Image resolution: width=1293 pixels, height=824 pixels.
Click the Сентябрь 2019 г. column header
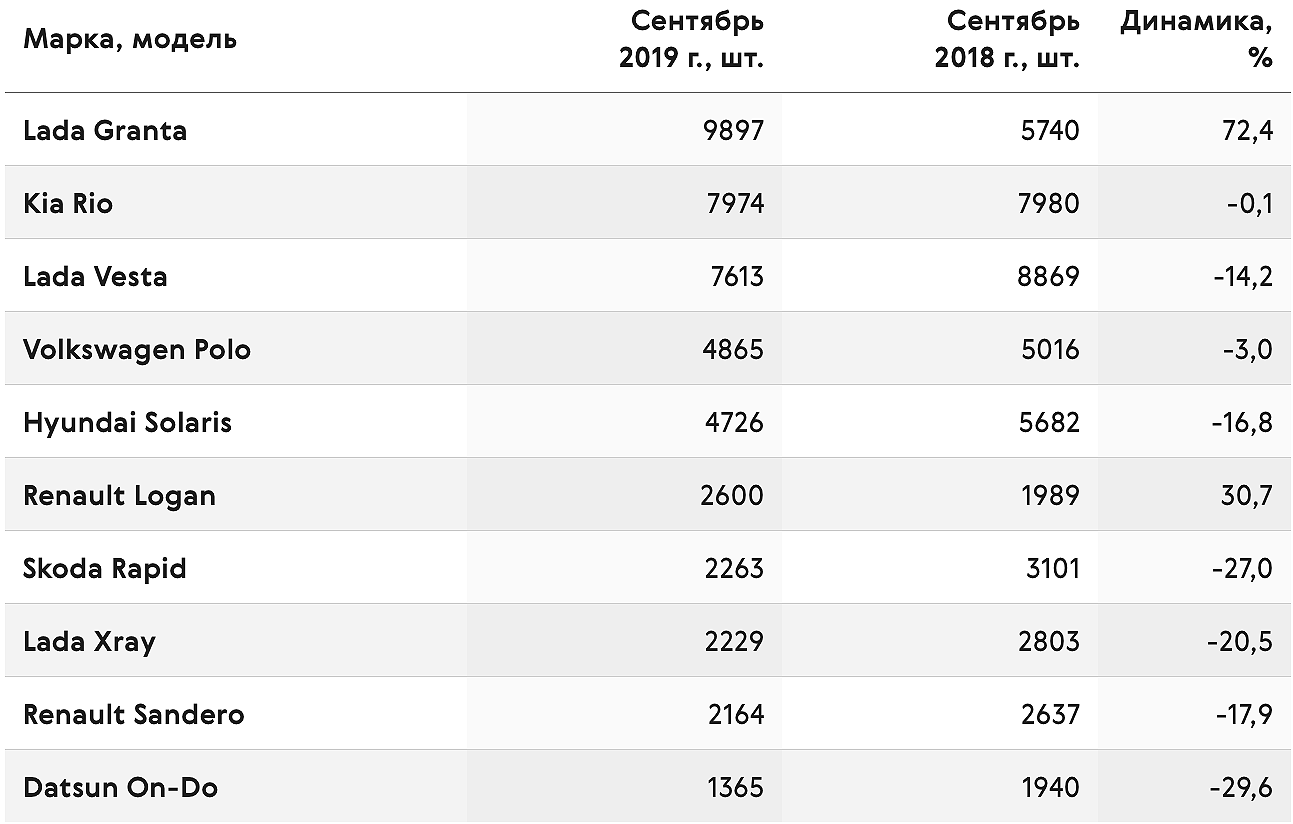point(692,39)
